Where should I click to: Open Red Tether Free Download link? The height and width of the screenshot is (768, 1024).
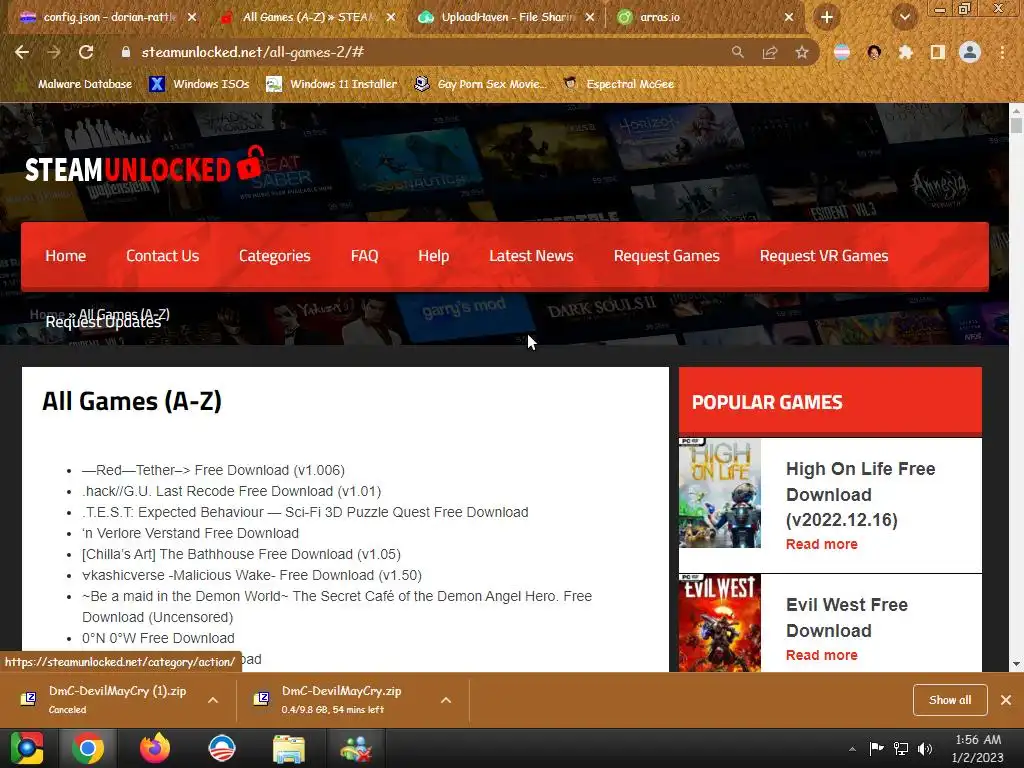click(213, 470)
